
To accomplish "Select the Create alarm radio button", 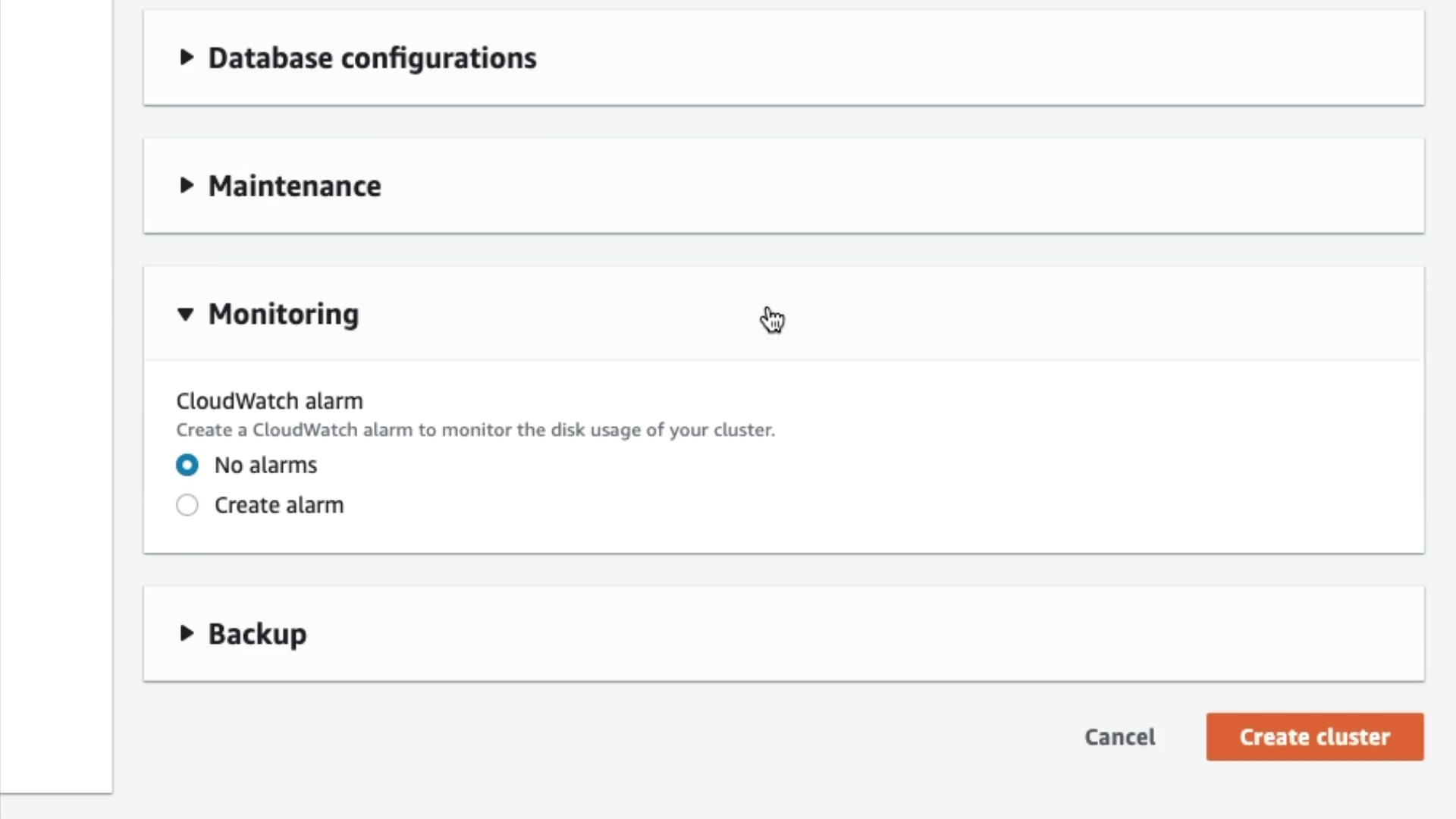I will pos(187,505).
